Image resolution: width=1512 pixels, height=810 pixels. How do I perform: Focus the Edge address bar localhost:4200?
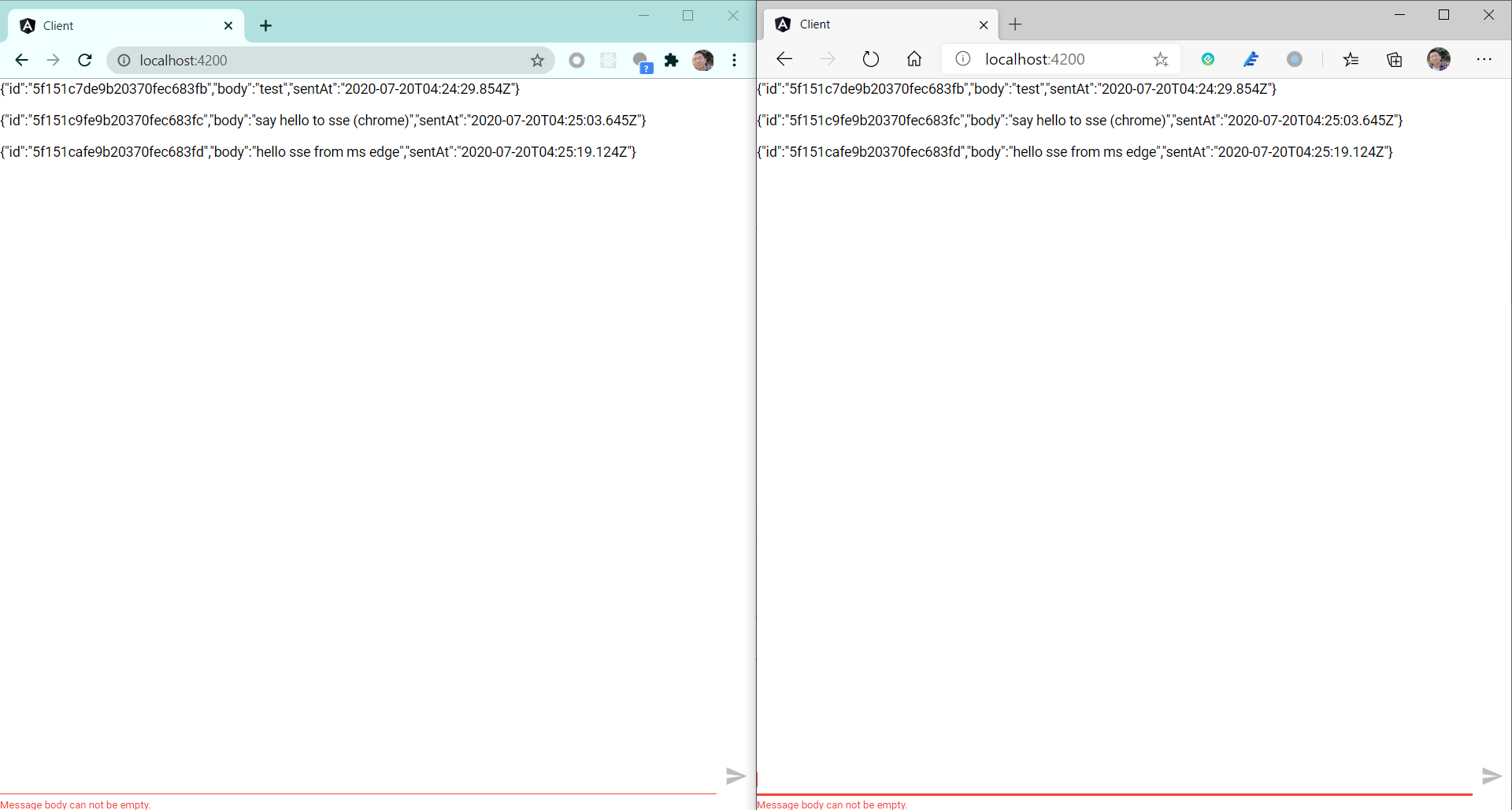click(x=1059, y=59)
